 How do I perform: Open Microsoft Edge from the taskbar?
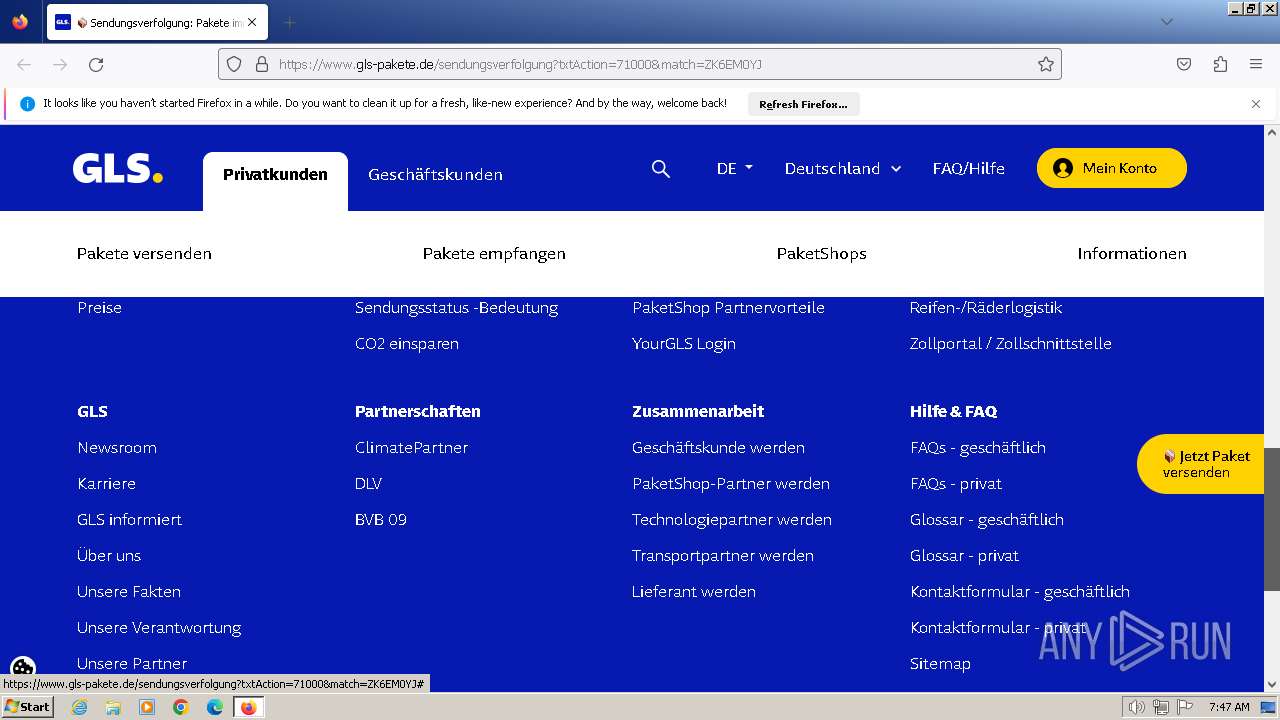pyautogui.click(x=215, y=707)
